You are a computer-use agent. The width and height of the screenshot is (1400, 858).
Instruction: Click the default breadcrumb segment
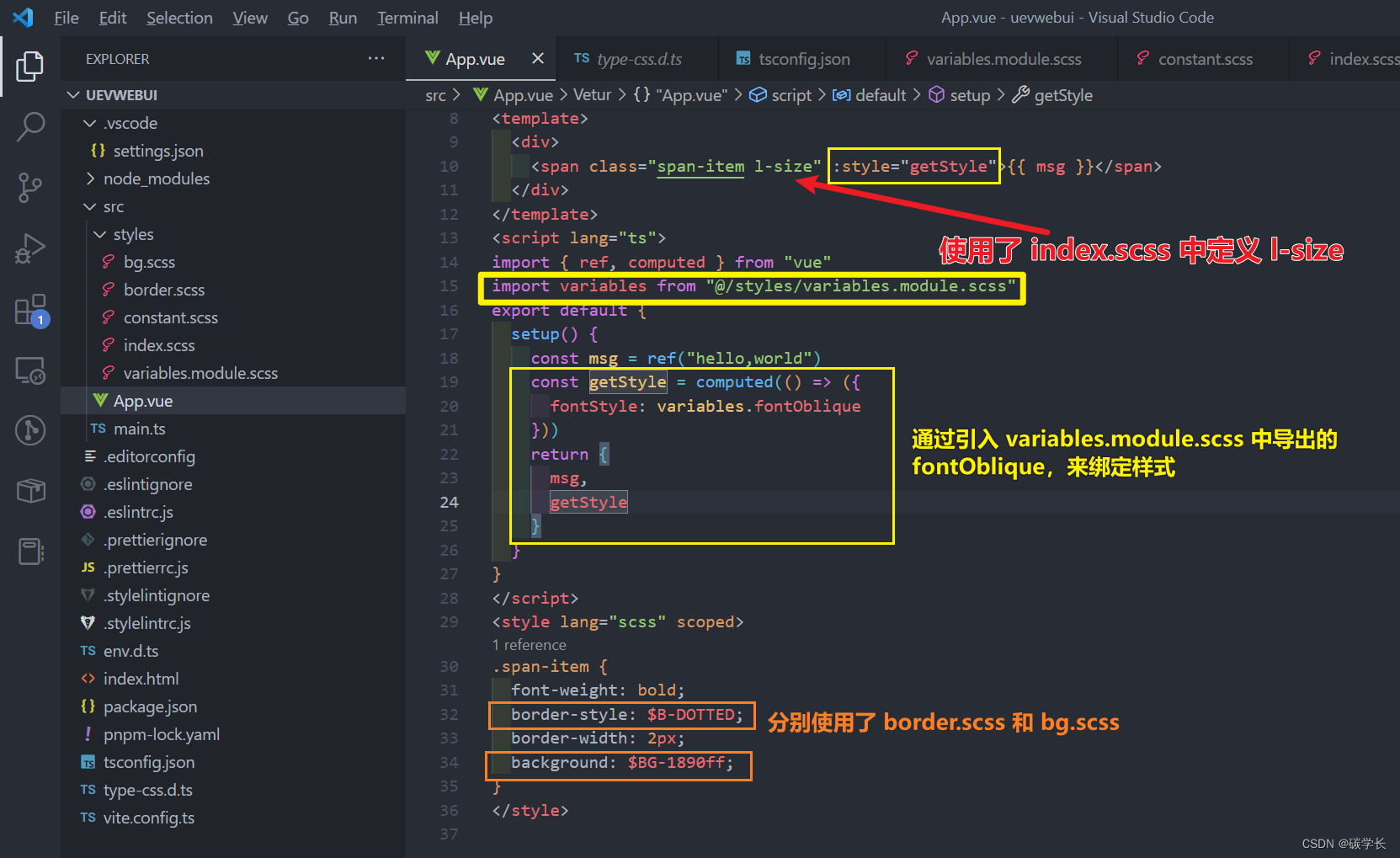tap(870, 95)
